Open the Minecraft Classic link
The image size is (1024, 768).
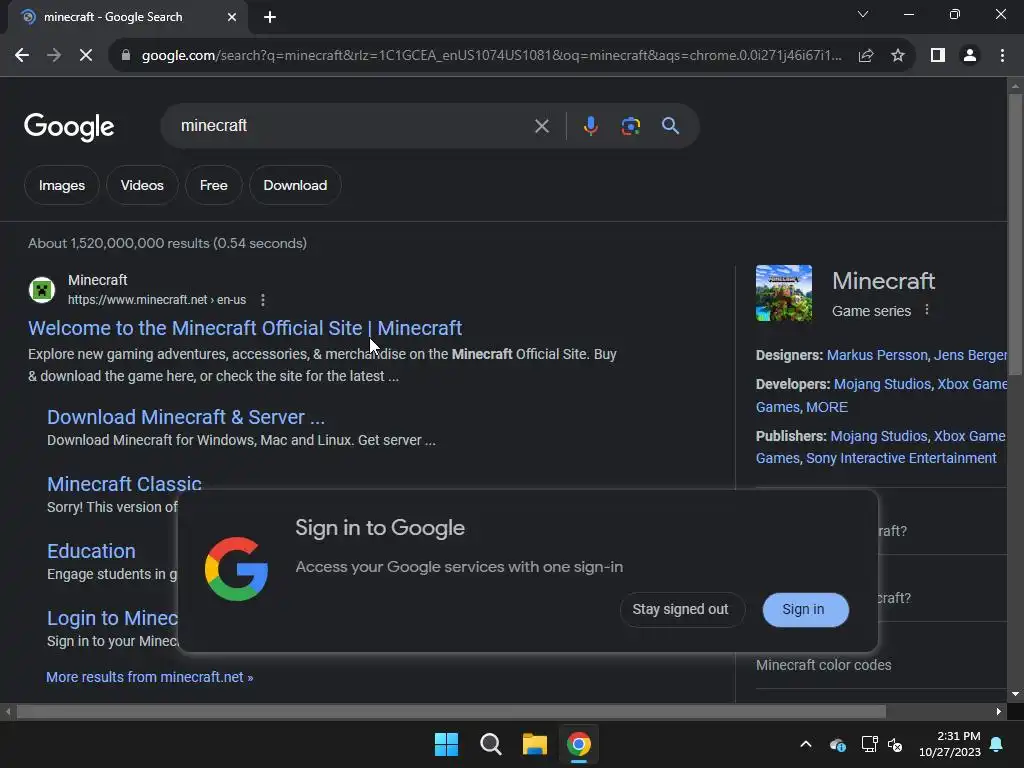click(124, 484)
